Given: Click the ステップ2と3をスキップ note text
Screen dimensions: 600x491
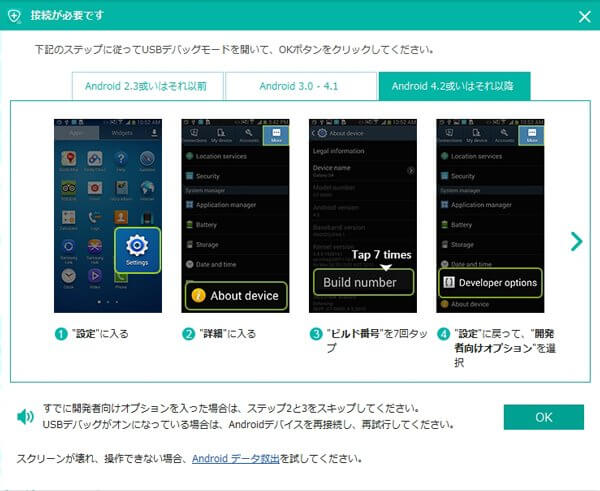Looking at the screenshot, I should coord(231,408).
